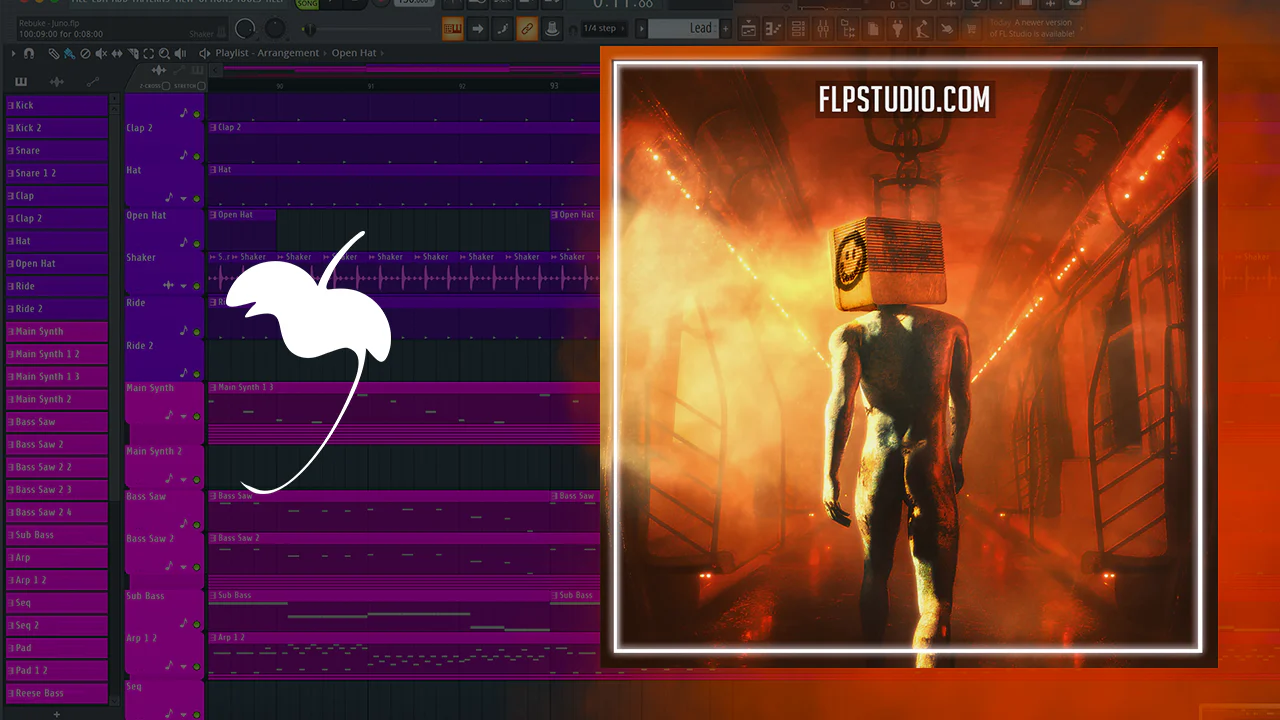Screen dimensions: 1280x720
Task: Open the Channel rack view icon in top toolbar
Action: pos(798,28)
